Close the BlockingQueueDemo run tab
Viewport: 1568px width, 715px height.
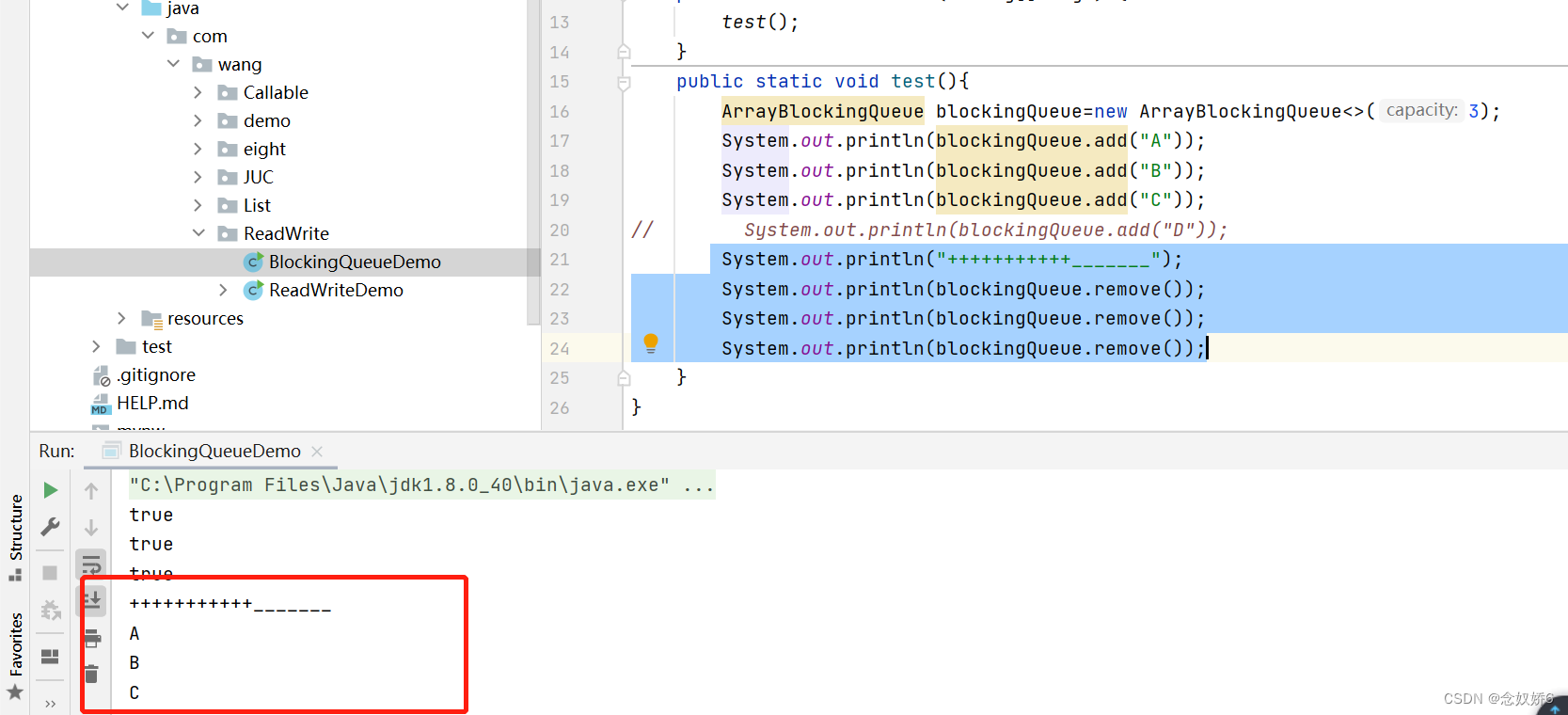(x=317, y=452)
